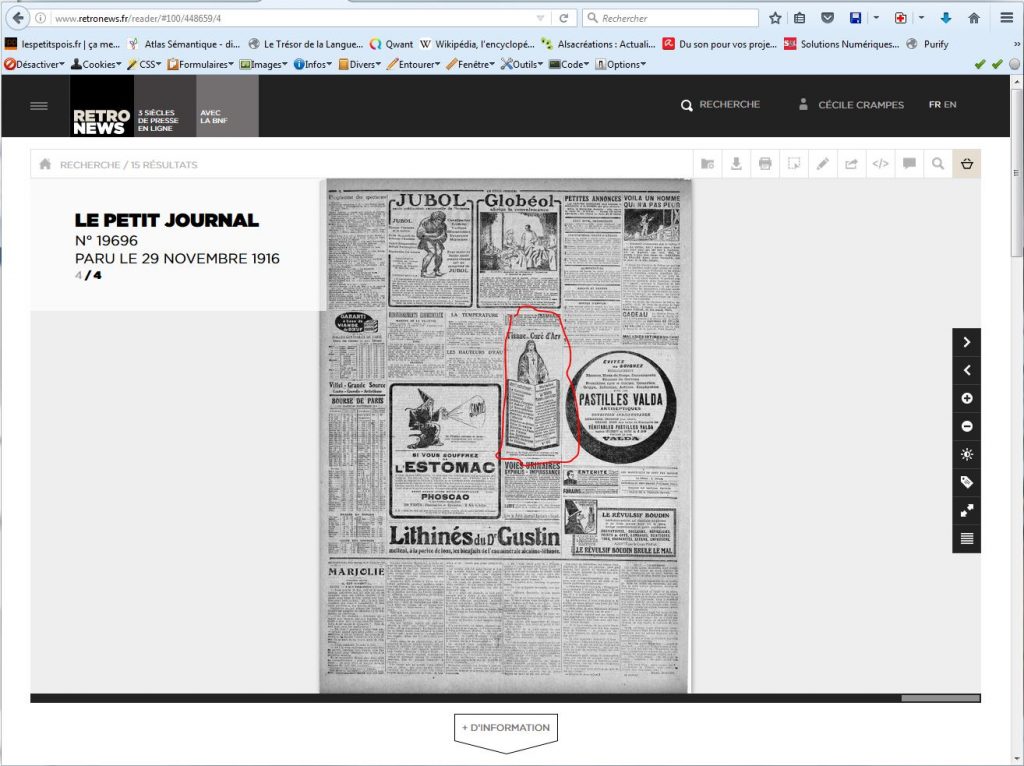Click the horizontal scrollbar under the viewer
This screenshot has width=1024, height=766.
pos(940,698)
